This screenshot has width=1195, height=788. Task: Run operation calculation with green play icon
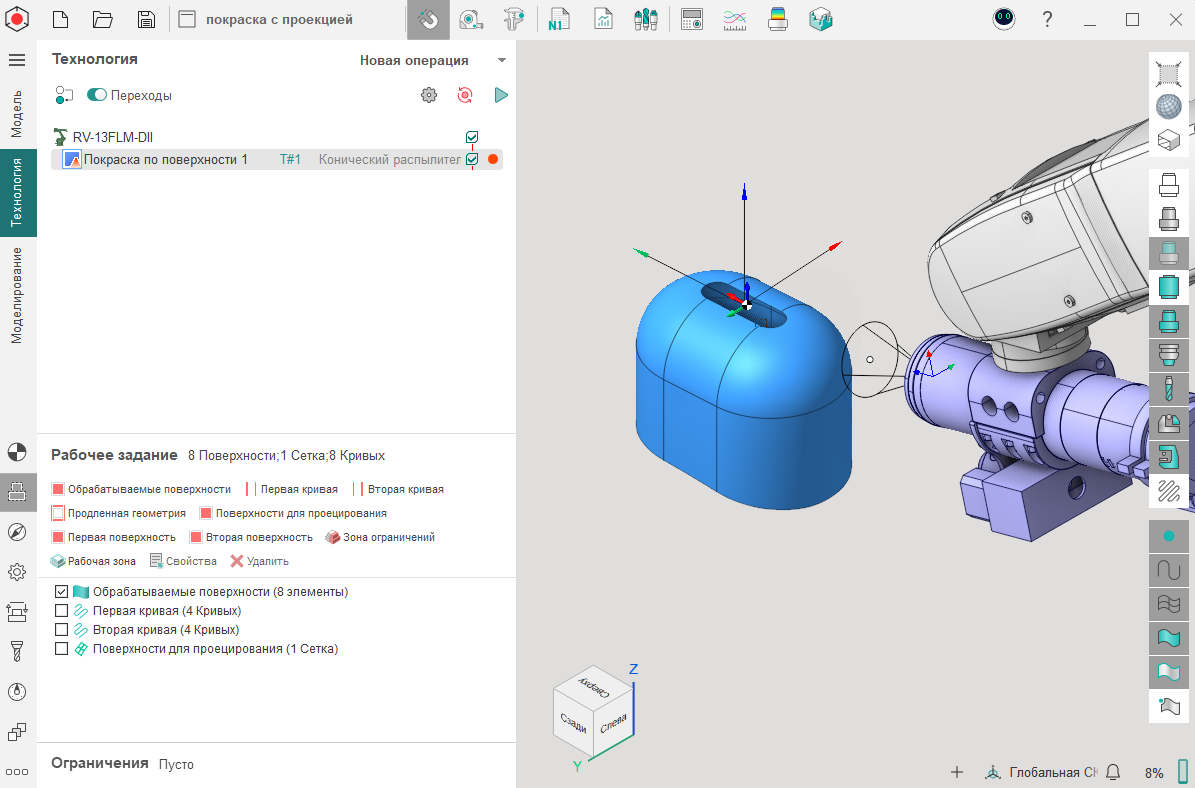pos(501,95)
